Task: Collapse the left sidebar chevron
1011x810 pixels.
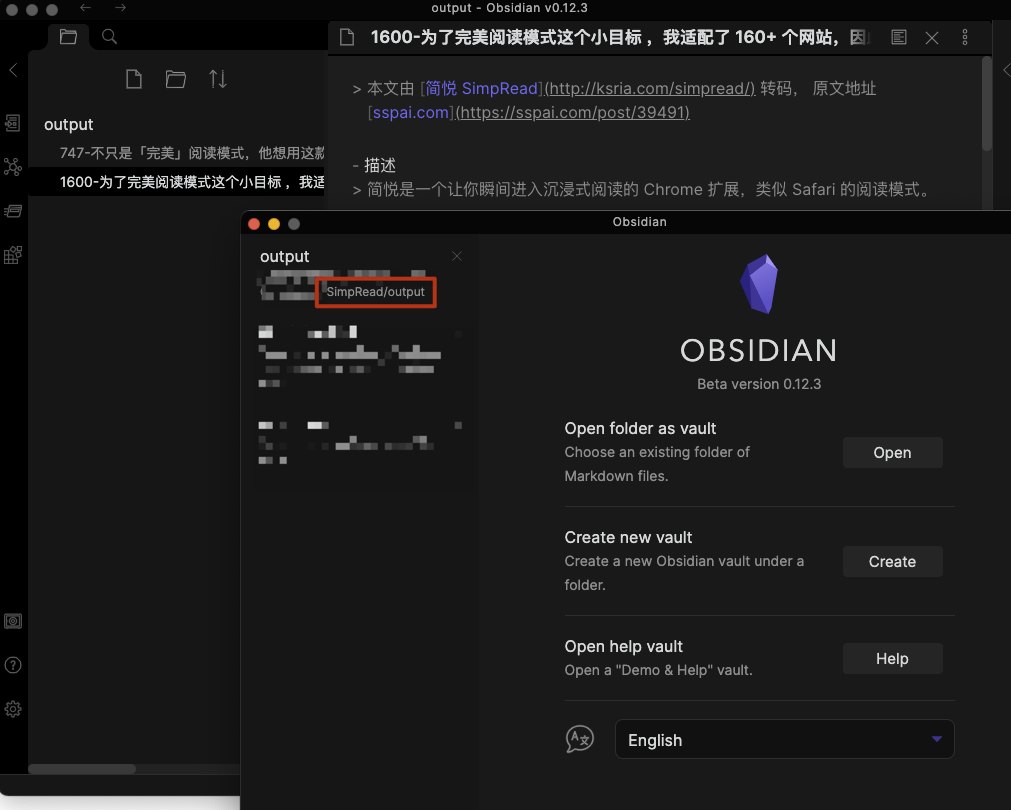Action: click(13, 70)
